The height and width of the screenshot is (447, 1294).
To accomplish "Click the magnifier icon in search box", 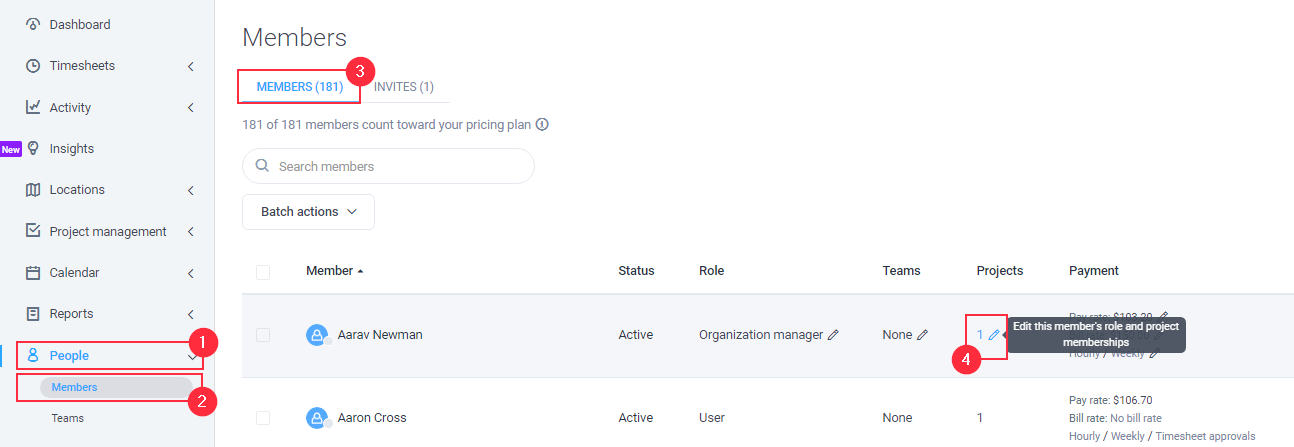I will point(262,166).
